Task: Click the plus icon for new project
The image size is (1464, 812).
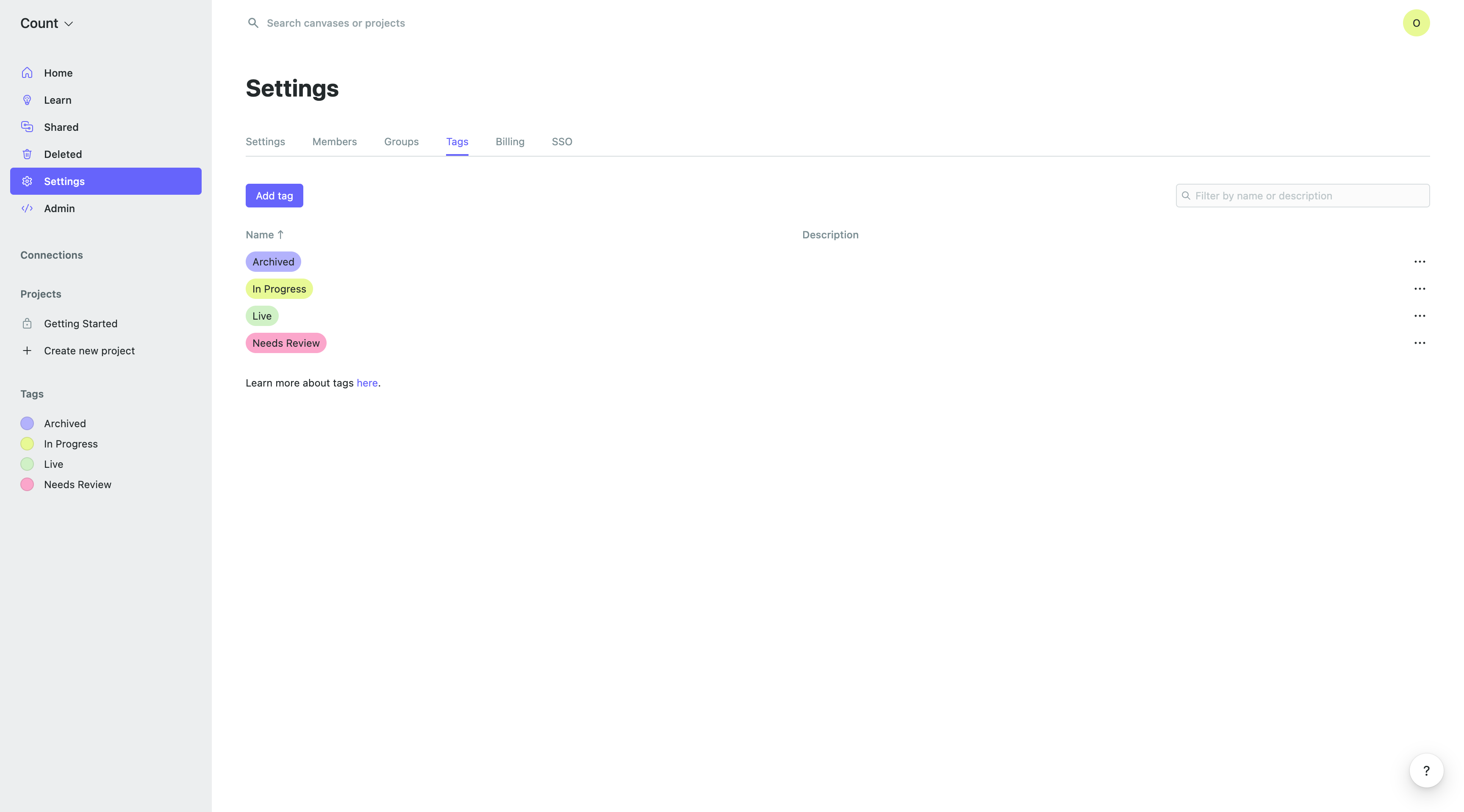Action: (27, 351)
